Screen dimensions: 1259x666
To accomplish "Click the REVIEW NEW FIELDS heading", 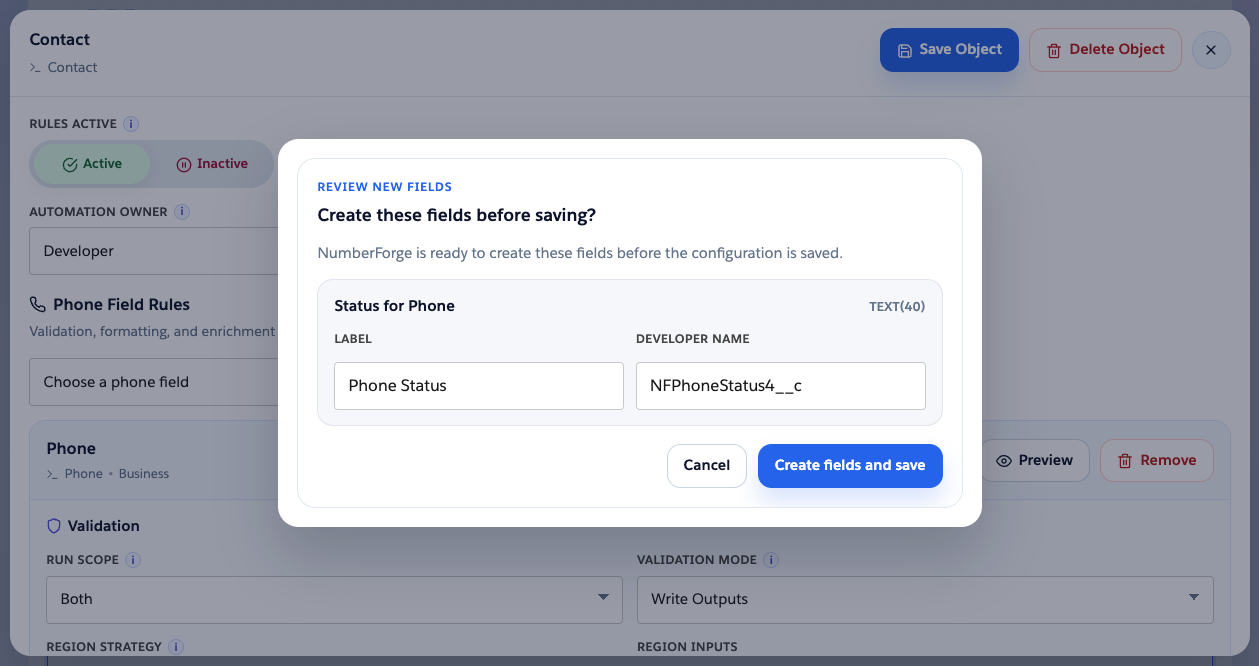I will tap(385, 187).
